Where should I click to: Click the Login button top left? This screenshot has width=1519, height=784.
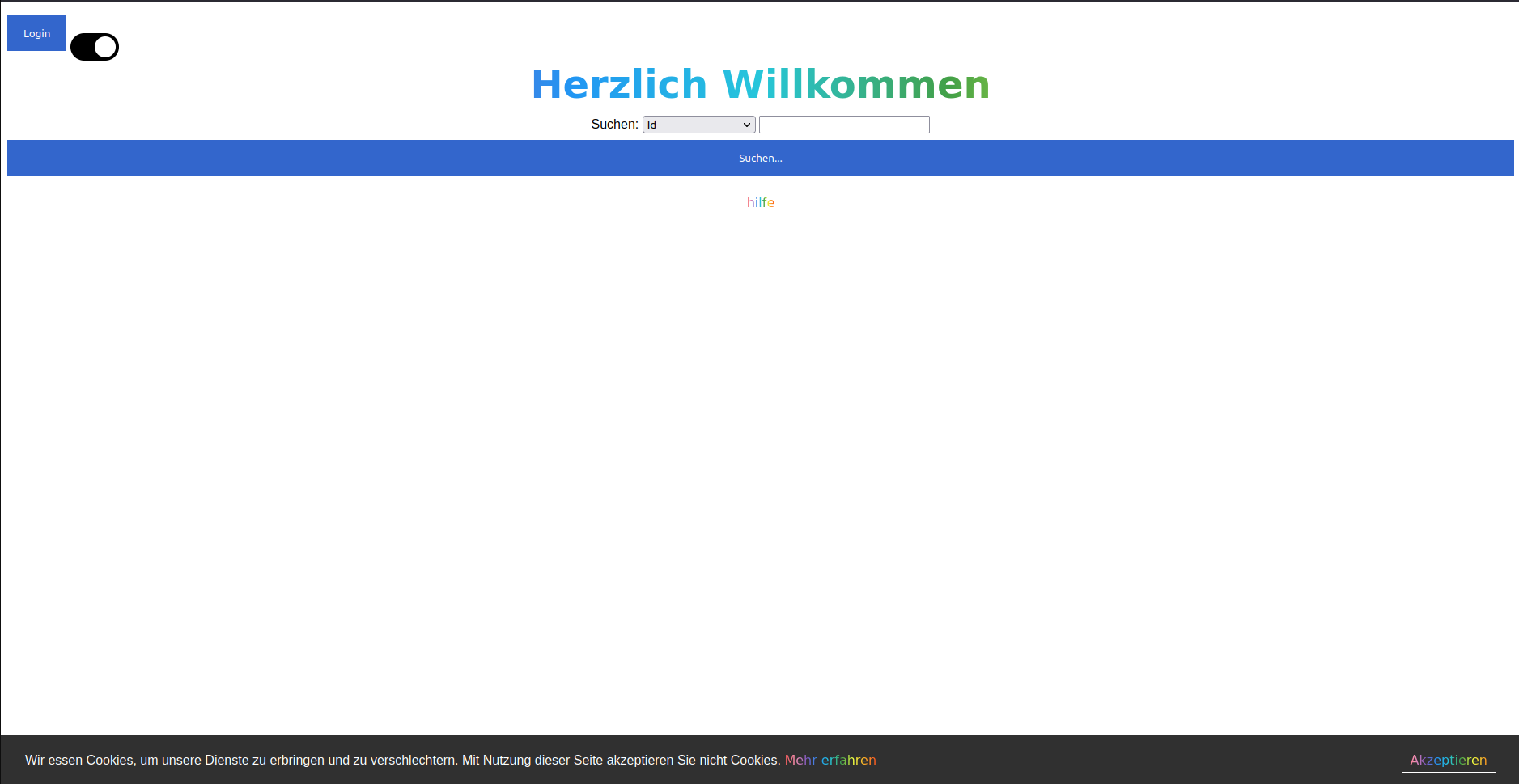(x=36, y=33)
